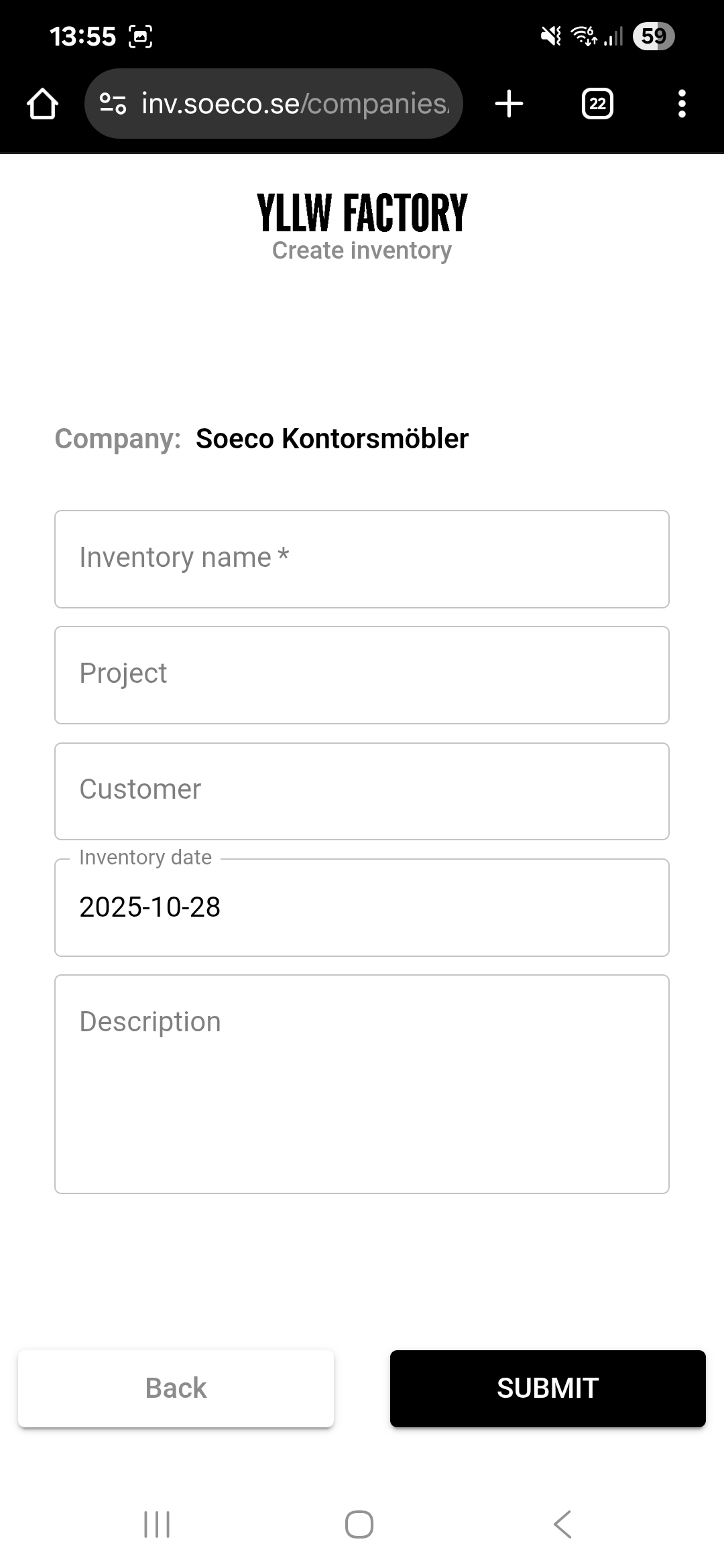
Task: Tap the inv.soeco.se address bar URL
Action: coord(295,104)
